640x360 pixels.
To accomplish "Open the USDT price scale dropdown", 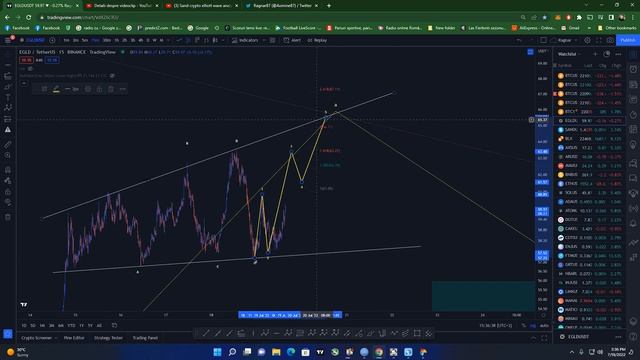I will 542,51.
